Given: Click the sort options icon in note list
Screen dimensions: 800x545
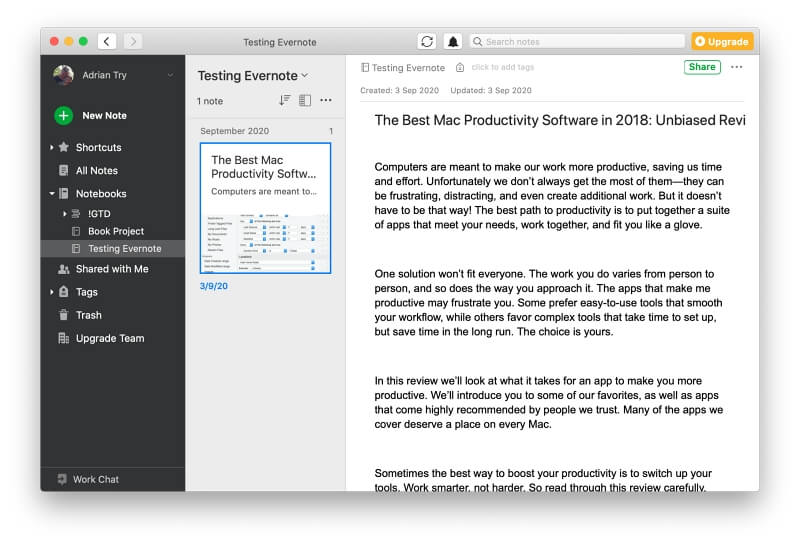Looking at the screenshot, I should click(x=285, y=100).
